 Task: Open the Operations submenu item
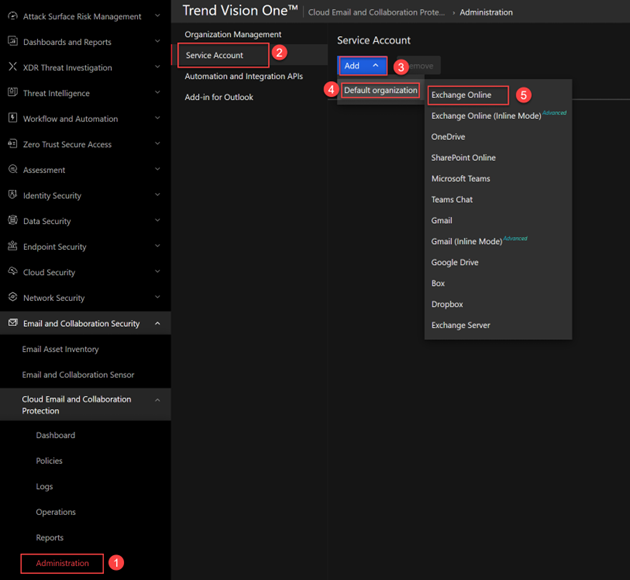click(55, 512)
